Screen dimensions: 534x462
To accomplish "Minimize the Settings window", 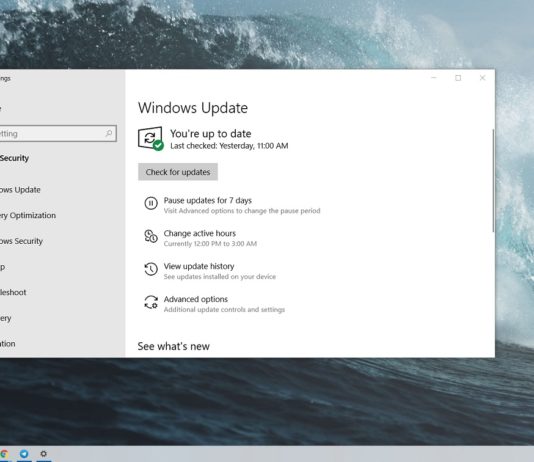I will [434, 78].
